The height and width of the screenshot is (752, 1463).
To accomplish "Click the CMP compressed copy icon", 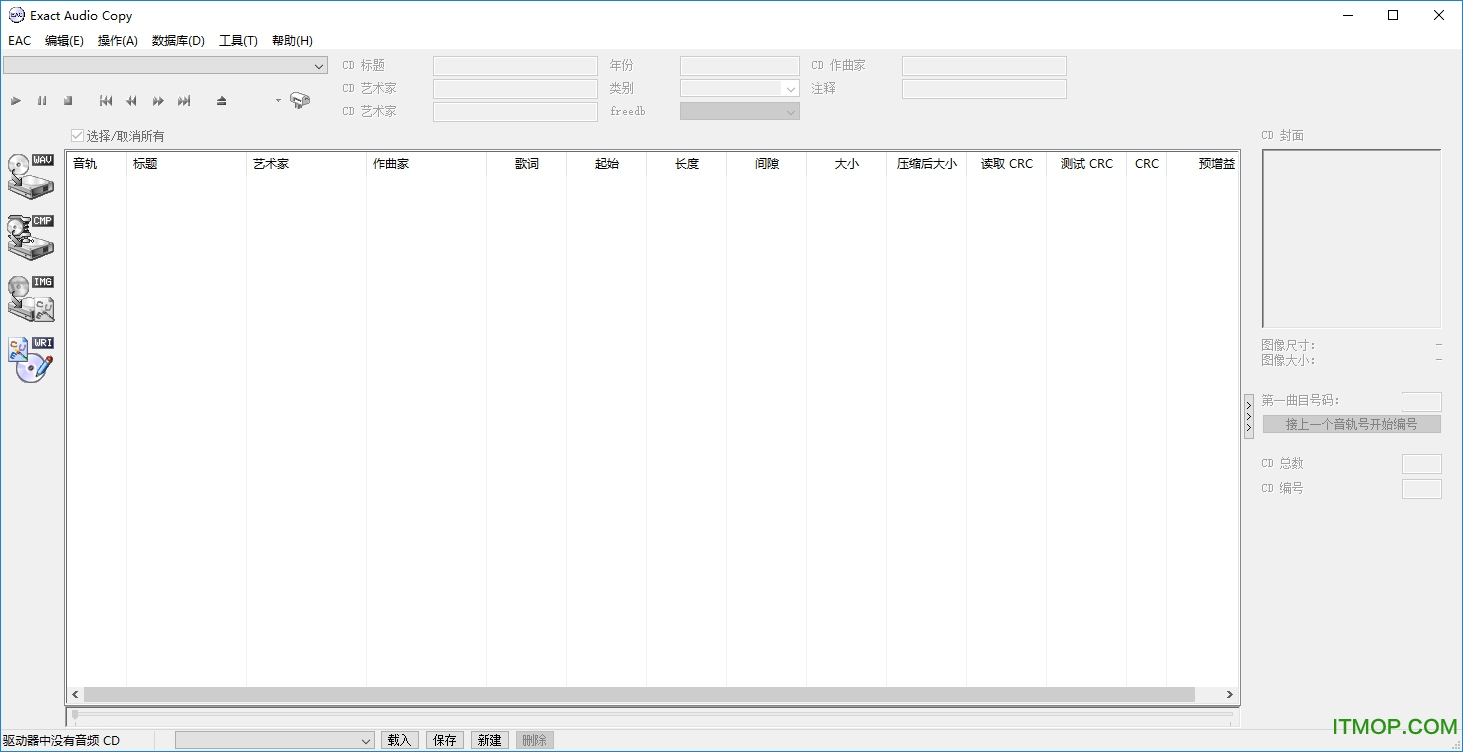I will [30, 236].
